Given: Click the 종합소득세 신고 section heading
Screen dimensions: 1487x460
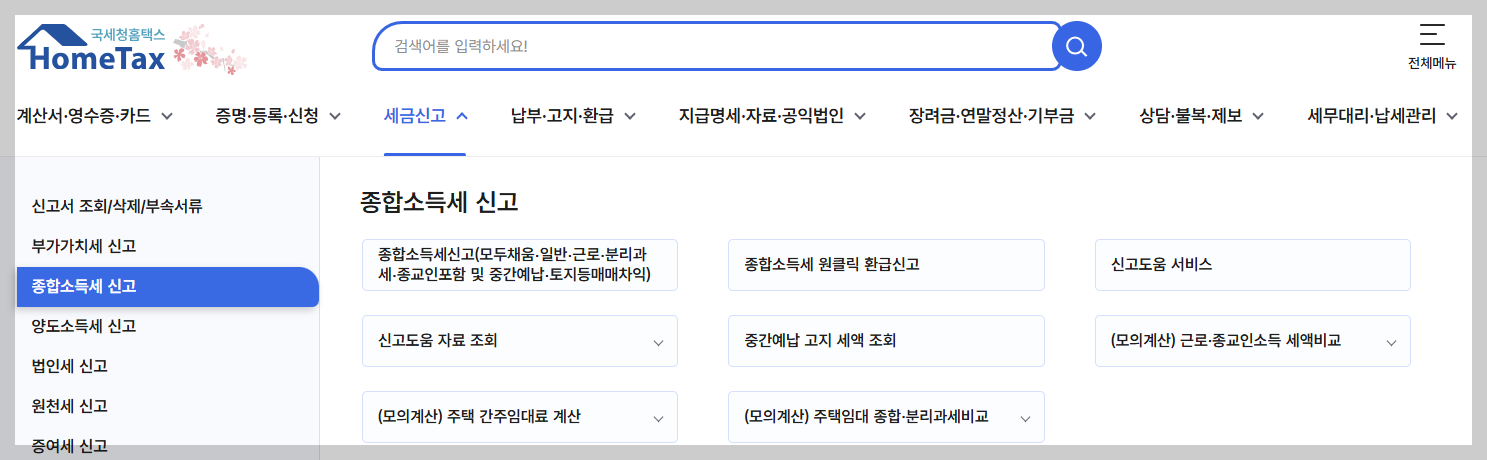Looking at the screenshot, I should (x=439, y=202).
